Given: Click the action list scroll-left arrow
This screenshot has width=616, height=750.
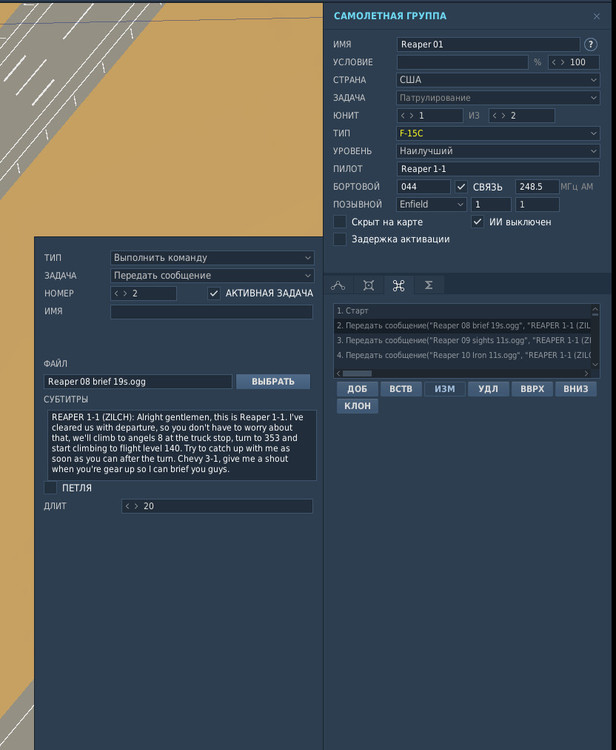Looking at the screenshot, I should [x=339, y=373].
